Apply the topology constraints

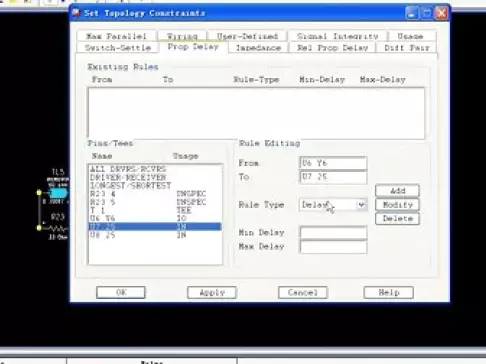click(212, 293)
